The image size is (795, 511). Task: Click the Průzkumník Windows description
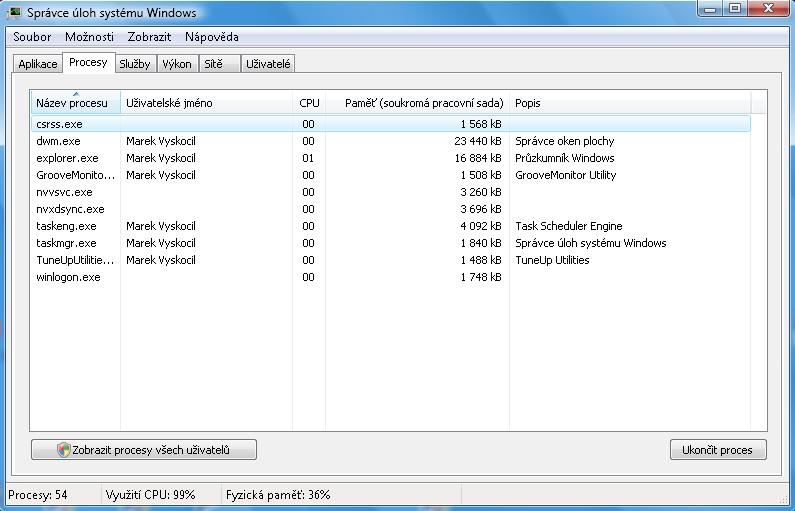[564, 158]
